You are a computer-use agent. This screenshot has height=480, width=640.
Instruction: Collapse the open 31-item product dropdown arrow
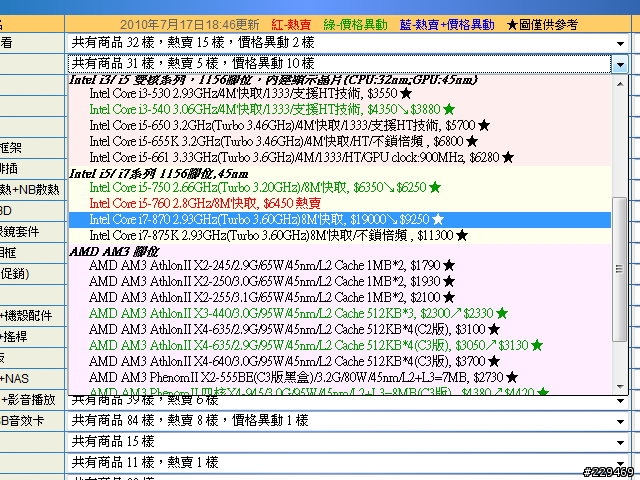tap(620, 64)
